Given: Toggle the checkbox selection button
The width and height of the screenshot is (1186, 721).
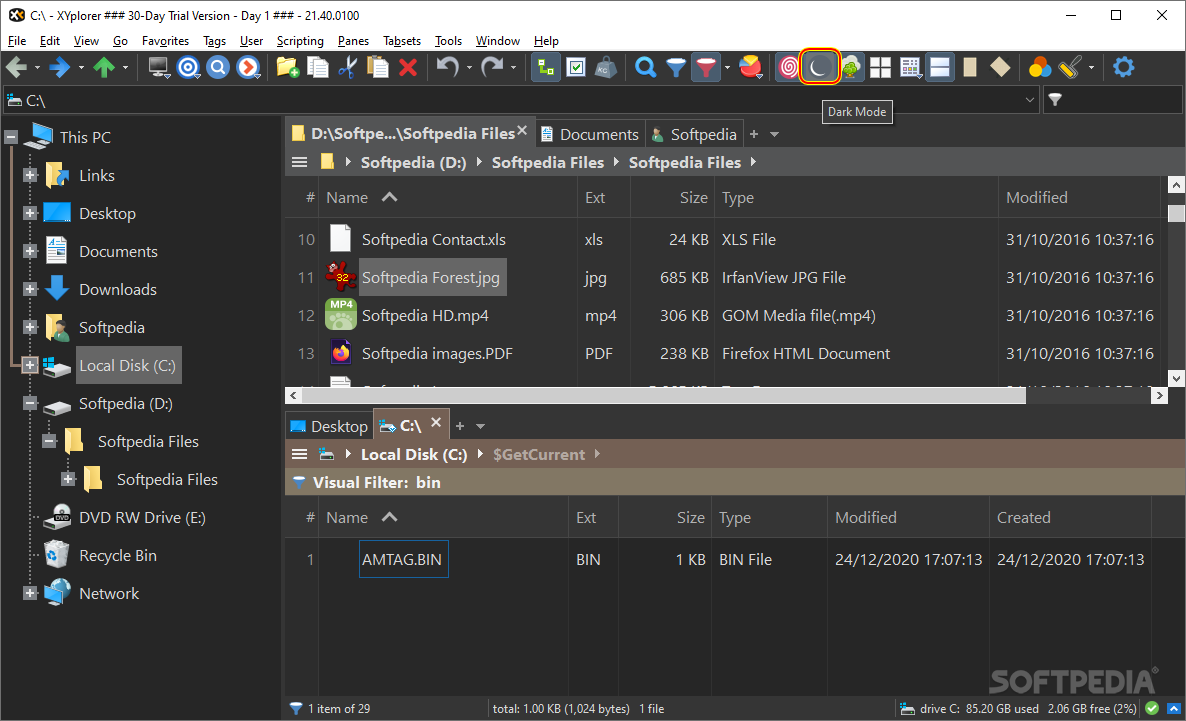Looking at the screenshot, I should (576, 67).
